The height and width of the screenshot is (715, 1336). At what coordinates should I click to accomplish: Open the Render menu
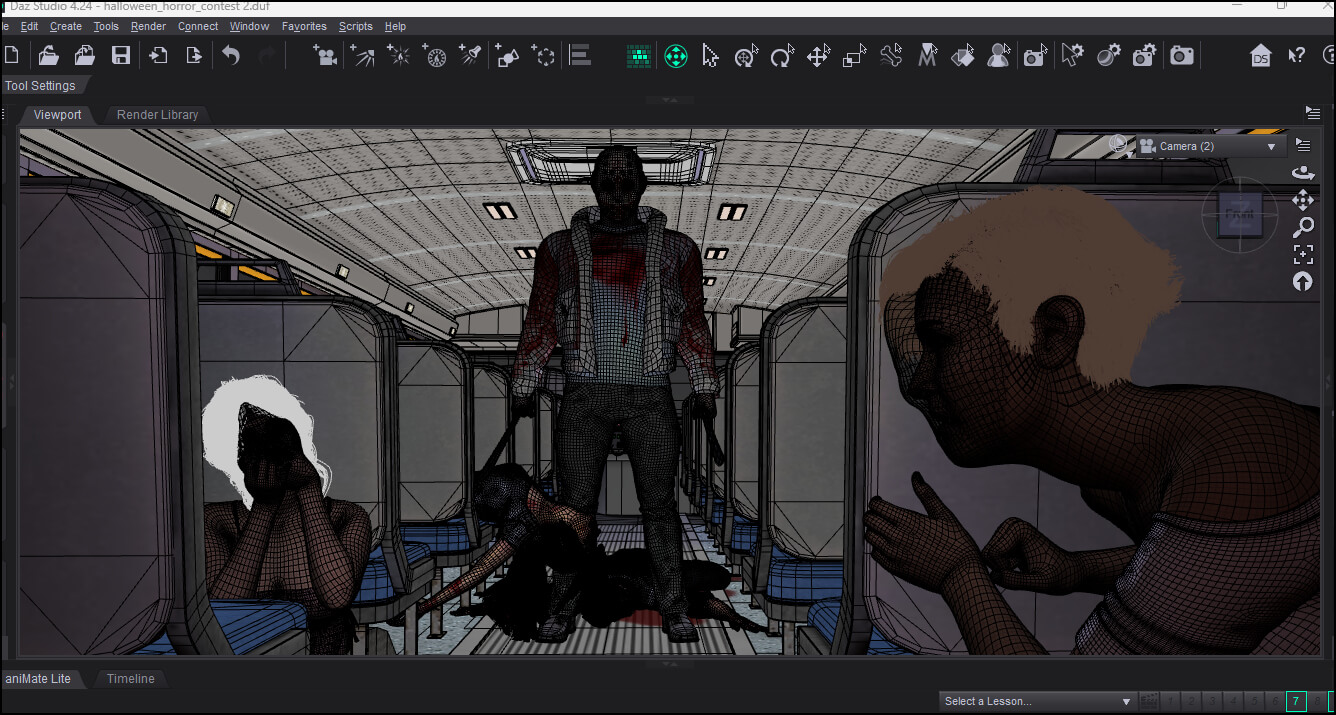coord(148,26)
